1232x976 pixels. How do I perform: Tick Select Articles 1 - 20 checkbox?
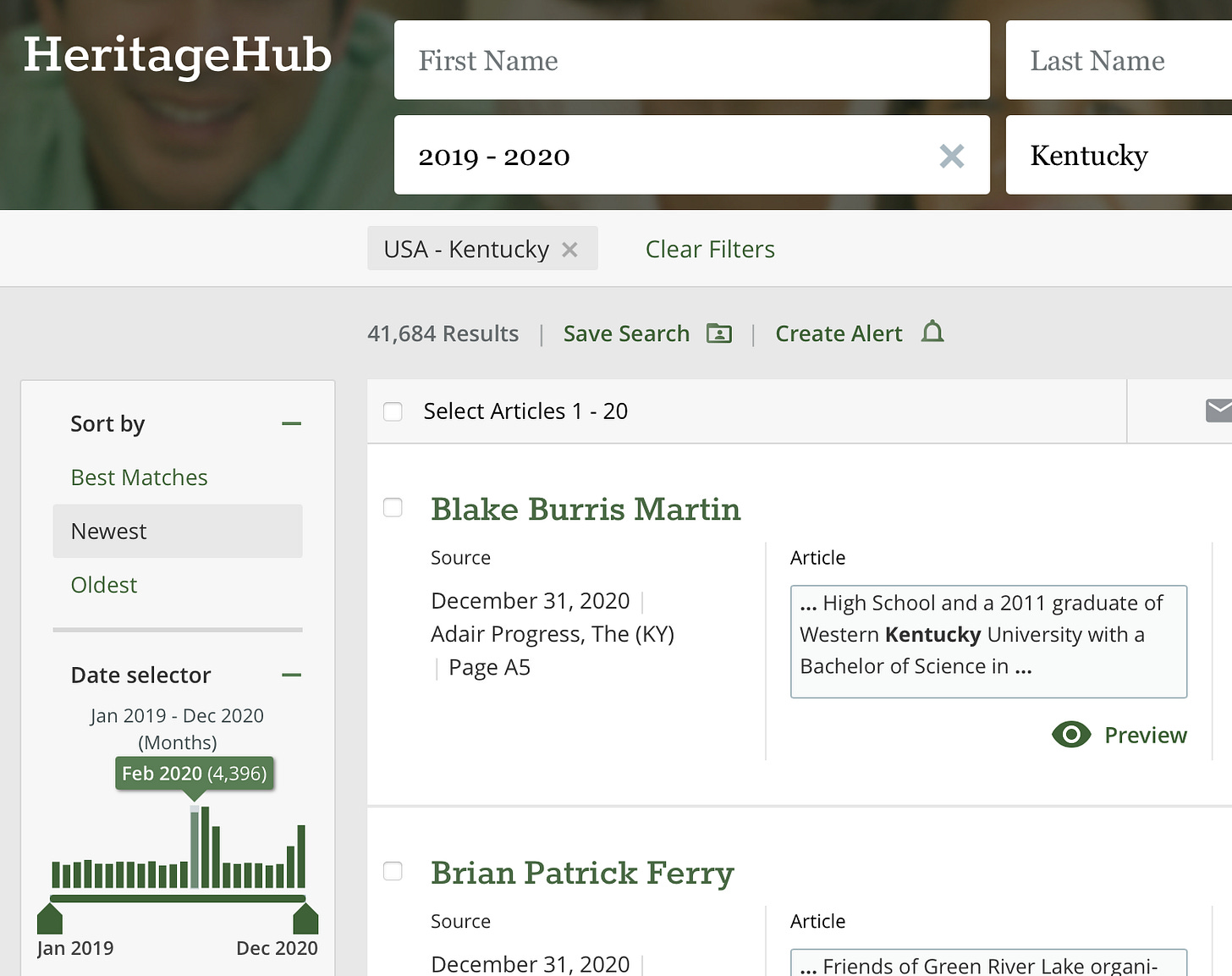(x=393, y=411)
